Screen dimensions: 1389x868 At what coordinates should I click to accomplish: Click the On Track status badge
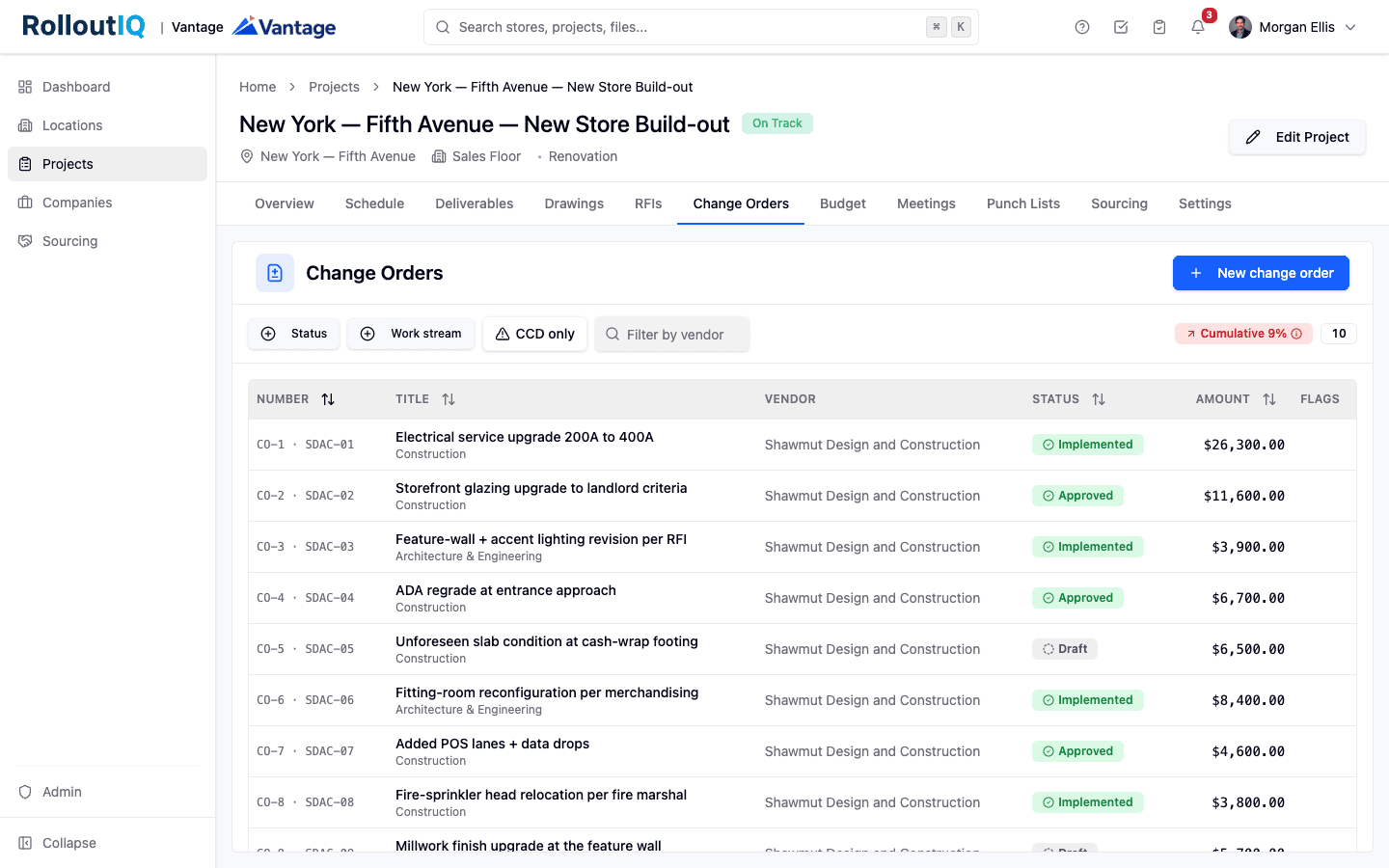pyautogui.click(x=777, y=123)
